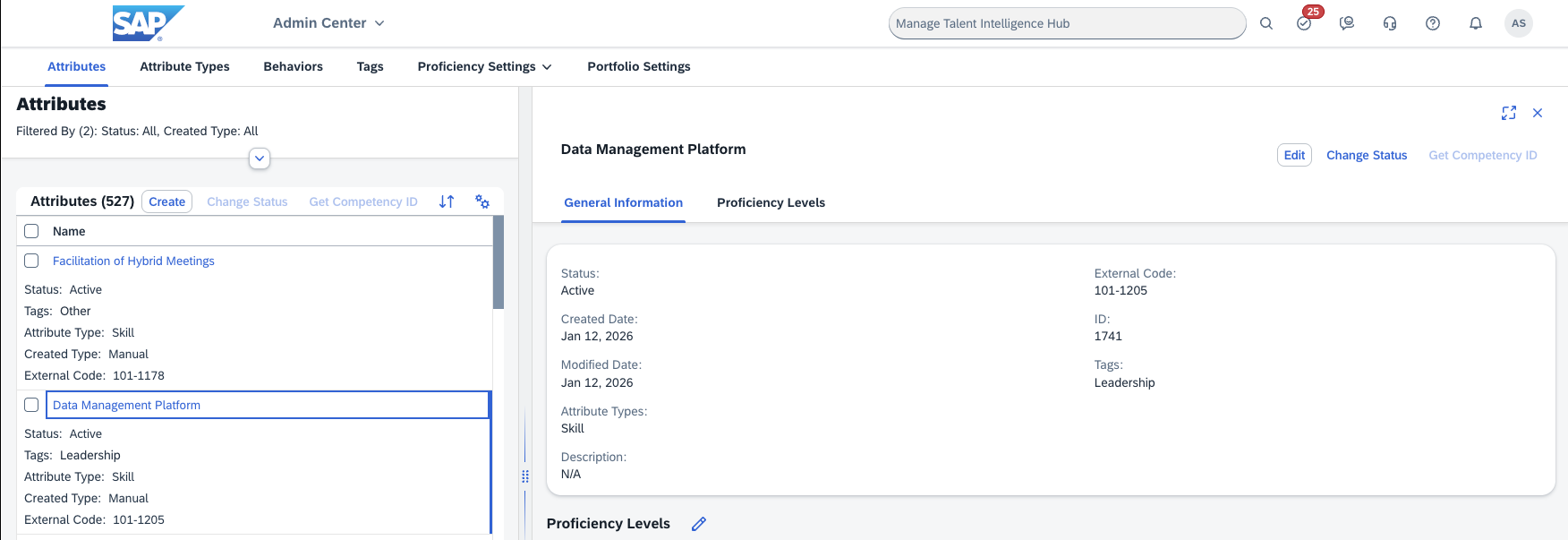Enter full screen for the detail panel
Screen dimensions: 1568x540
click(1509, 113)
